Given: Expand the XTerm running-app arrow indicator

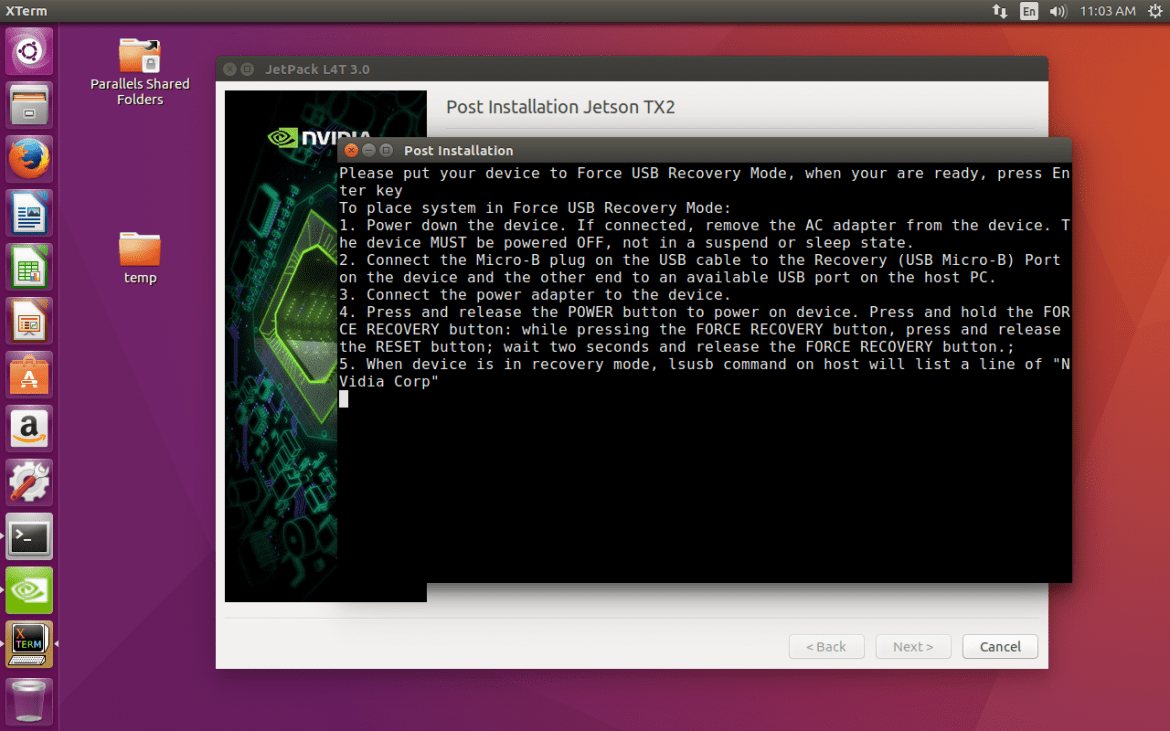Looking at the screenshot, I should pyautogui.click(x=56, y=644).
